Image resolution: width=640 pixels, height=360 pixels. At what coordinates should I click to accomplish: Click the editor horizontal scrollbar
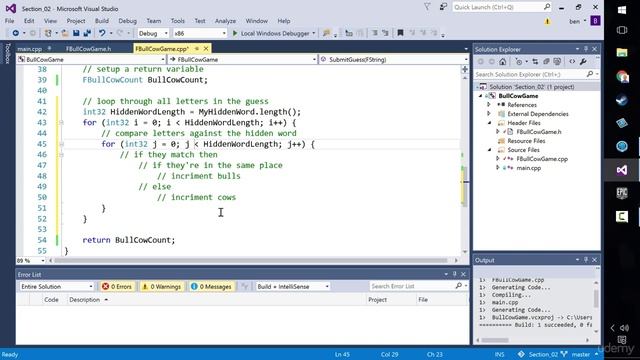click(x=251, y=260)
